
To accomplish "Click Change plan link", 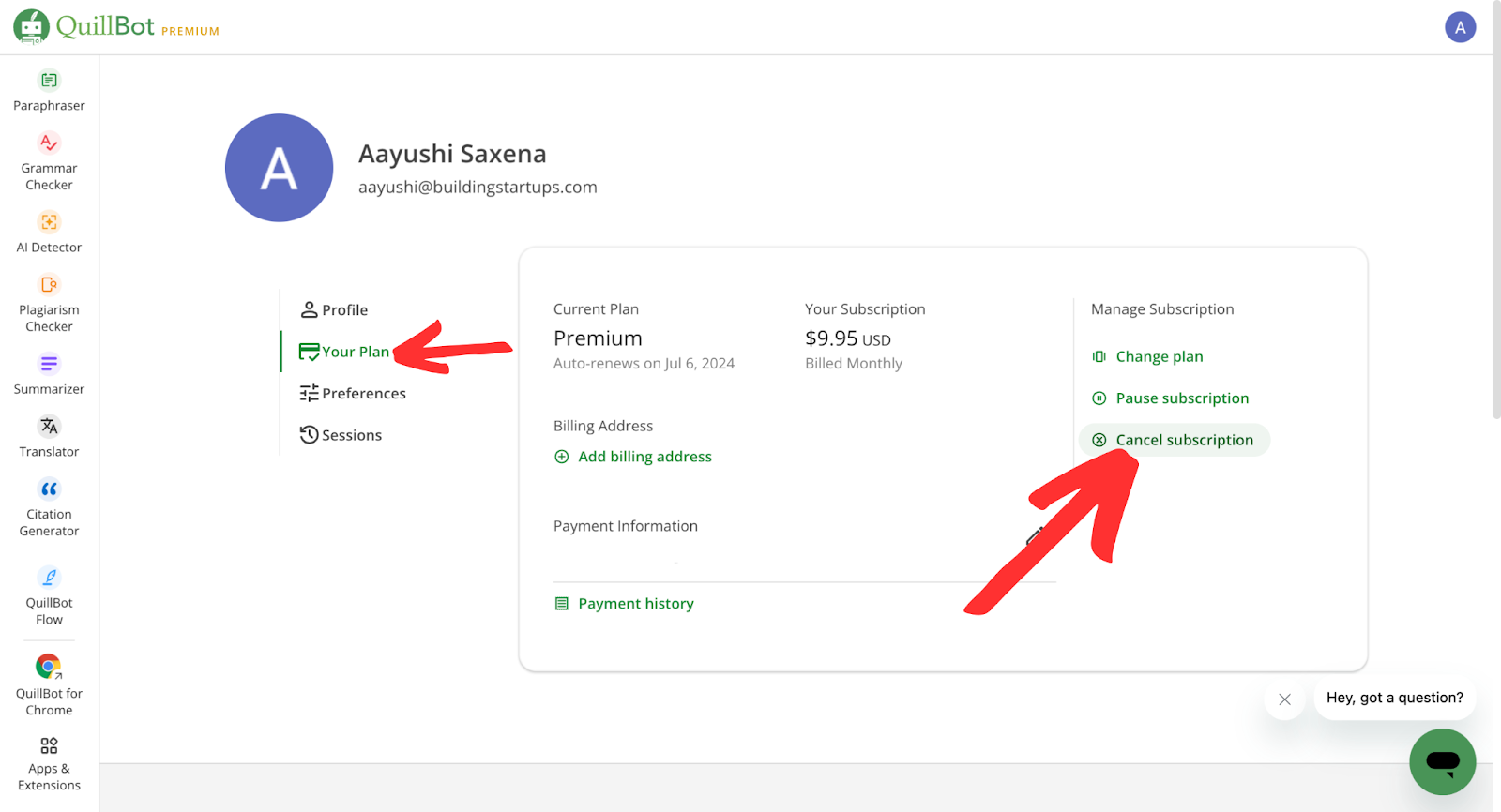I will 1147,356.
